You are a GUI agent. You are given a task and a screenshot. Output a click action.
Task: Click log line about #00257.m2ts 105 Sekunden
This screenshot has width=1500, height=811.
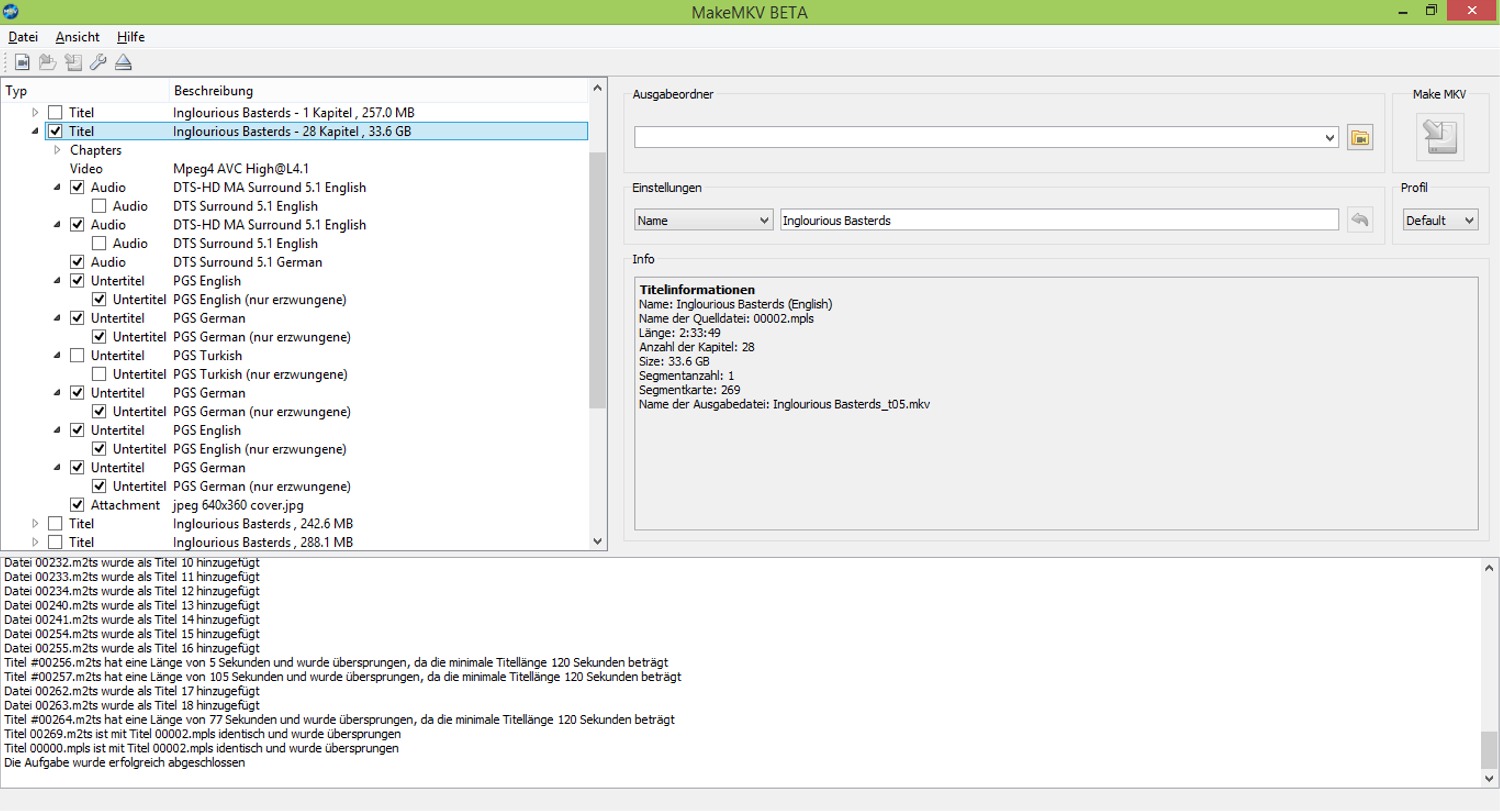coord(343,676)
